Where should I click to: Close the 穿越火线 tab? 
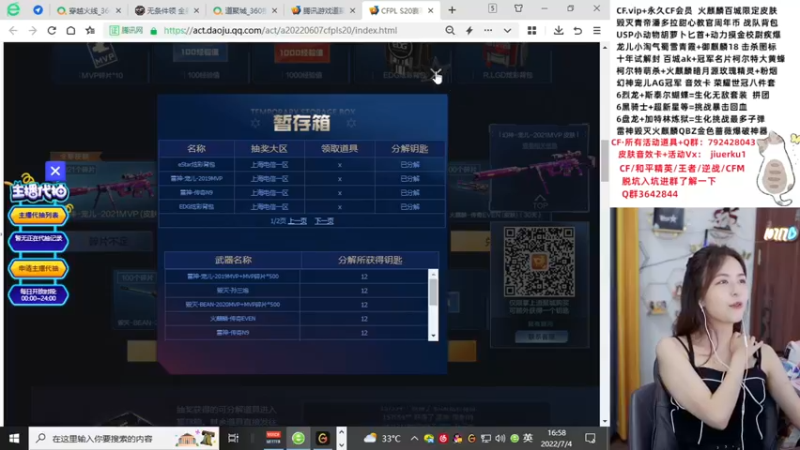tap(118, 10)
